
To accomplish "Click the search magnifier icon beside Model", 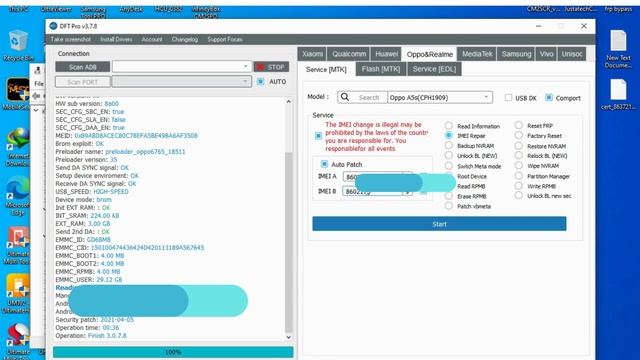I will 345,97.
